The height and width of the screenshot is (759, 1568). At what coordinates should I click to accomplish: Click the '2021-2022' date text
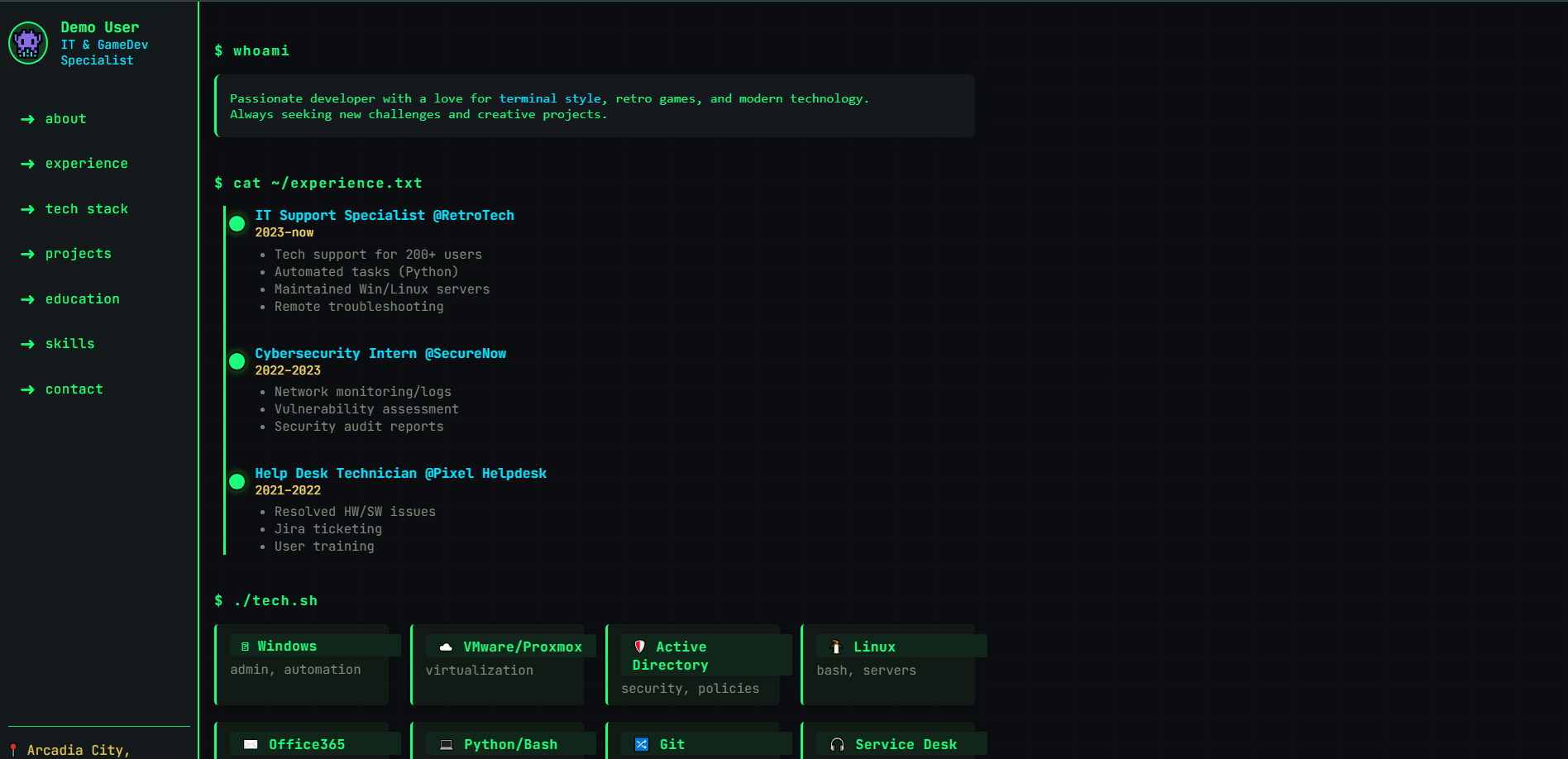[288, 490]
